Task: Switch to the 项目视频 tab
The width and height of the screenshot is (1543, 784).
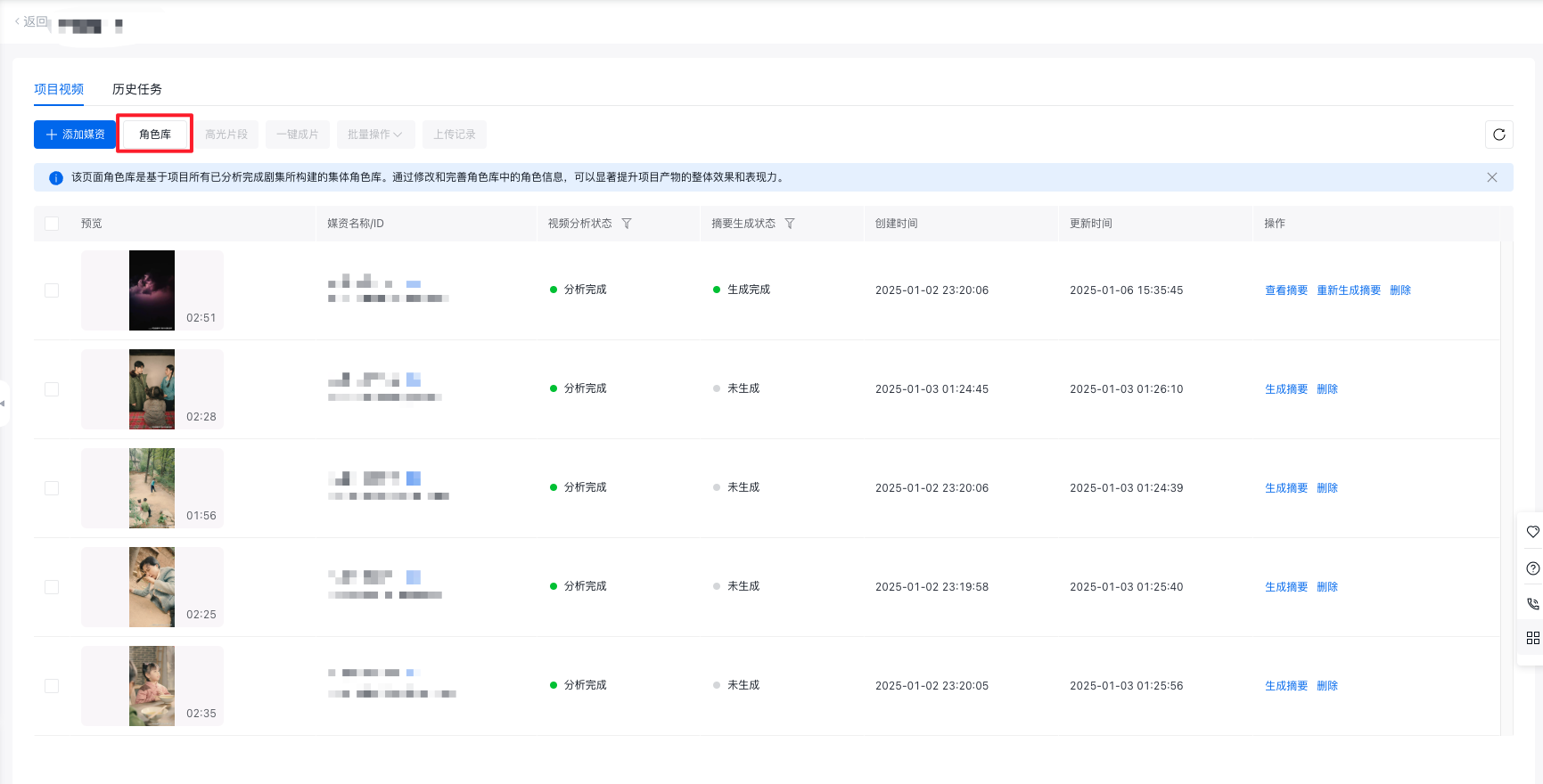Action: pos(59,89)
